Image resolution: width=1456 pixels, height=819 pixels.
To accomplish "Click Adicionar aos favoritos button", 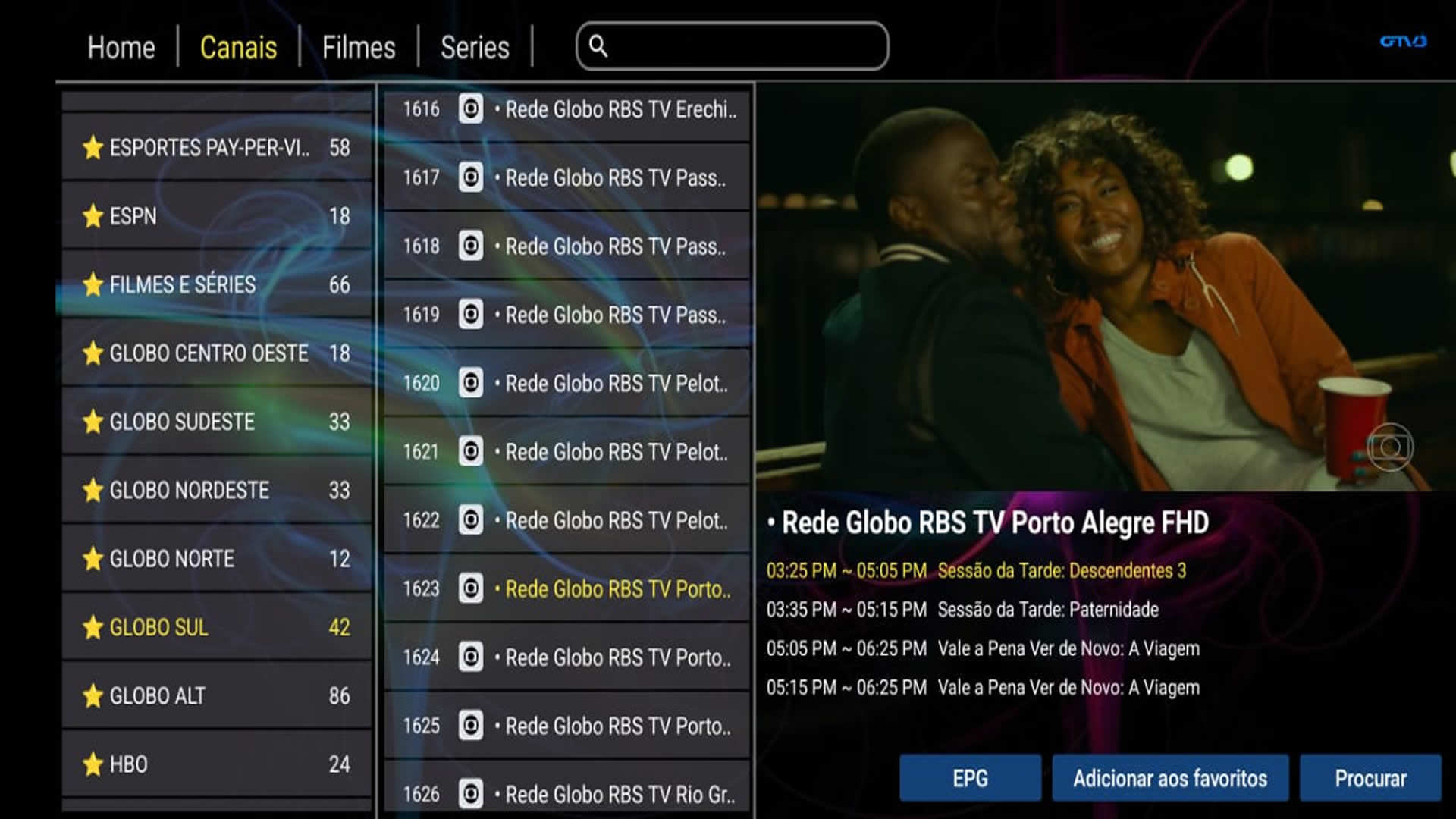I will coord(1170,778).
